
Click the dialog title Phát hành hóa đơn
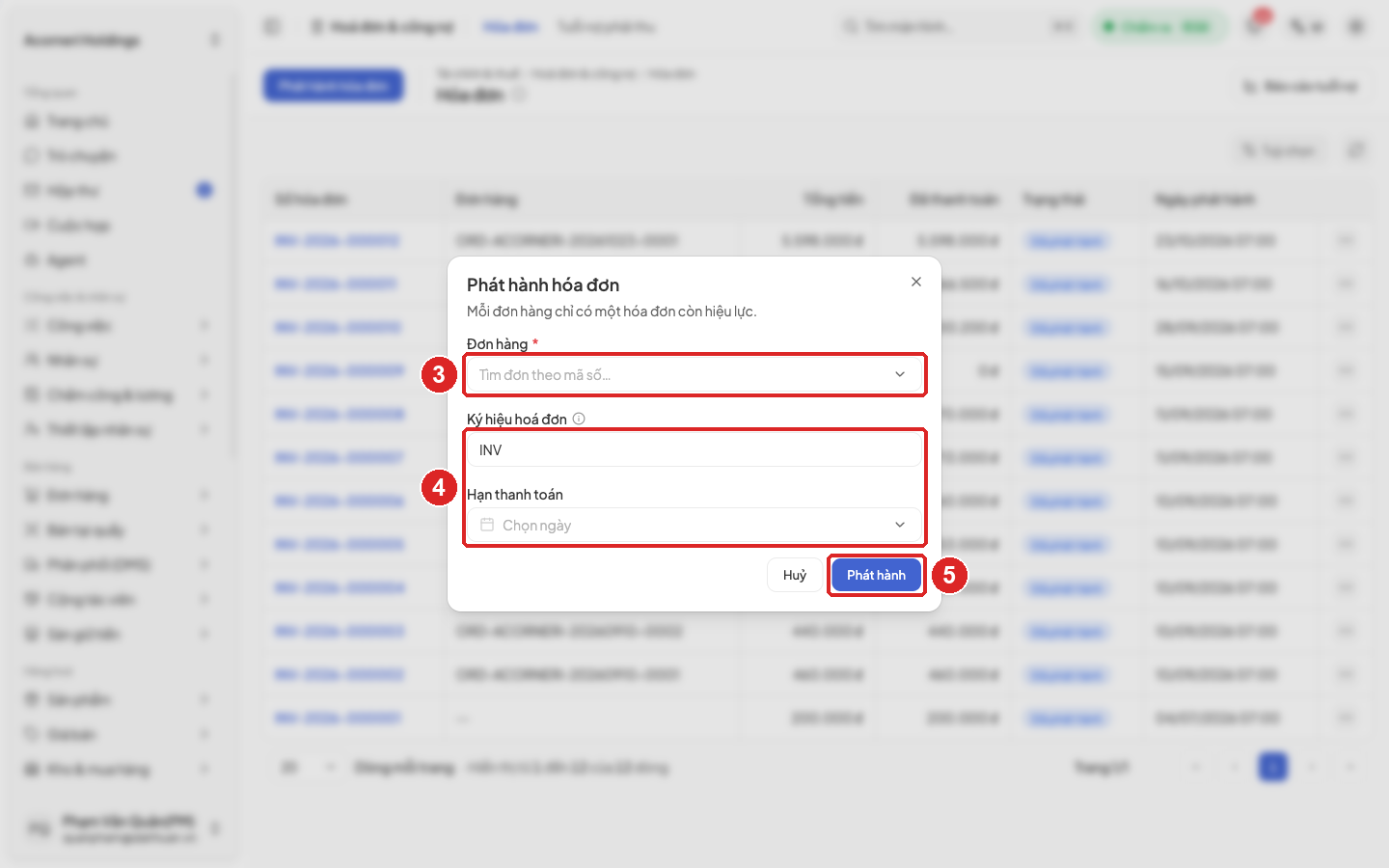coord(543,285)
